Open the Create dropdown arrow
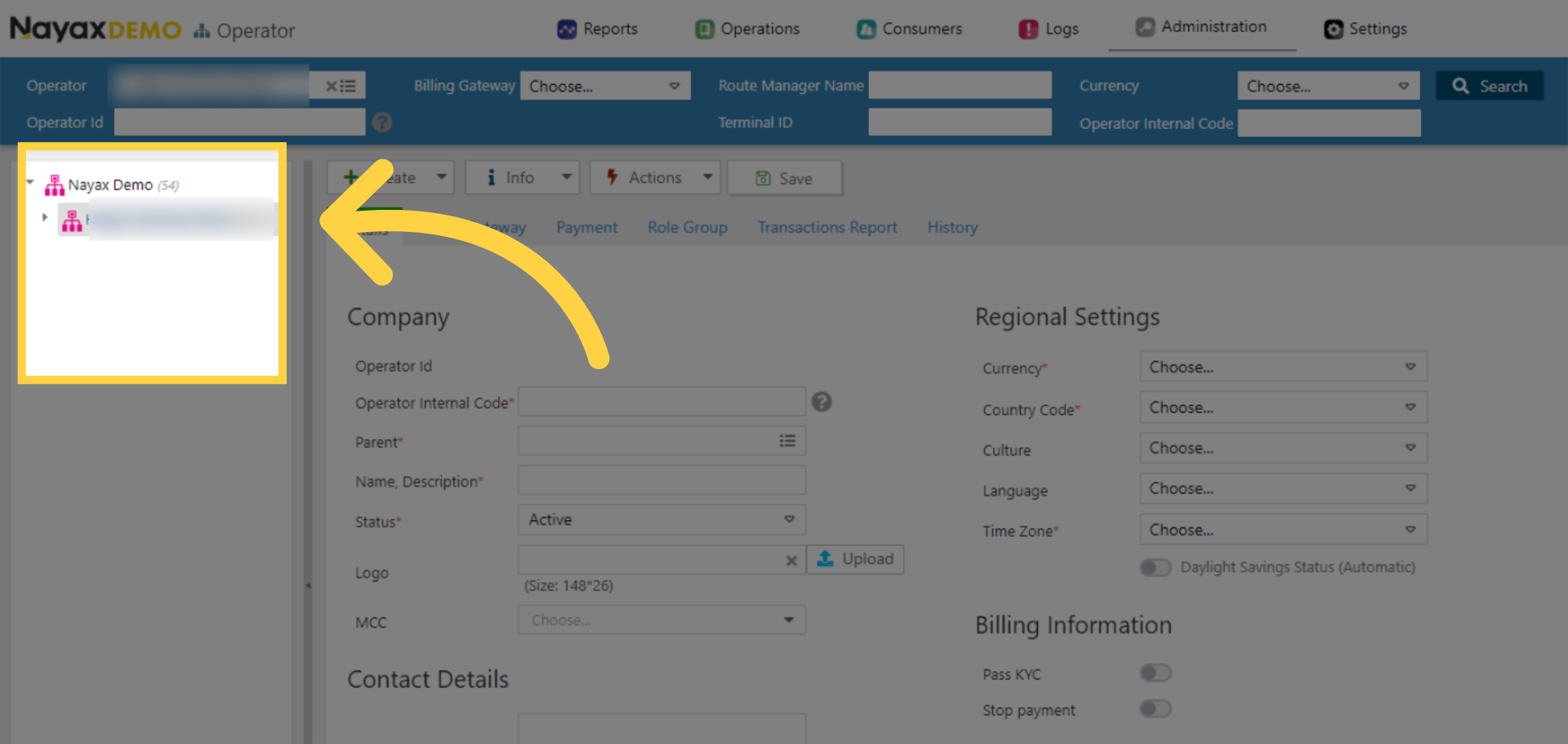The width and height of the screenshot is (1568, 744). point(442,177)
